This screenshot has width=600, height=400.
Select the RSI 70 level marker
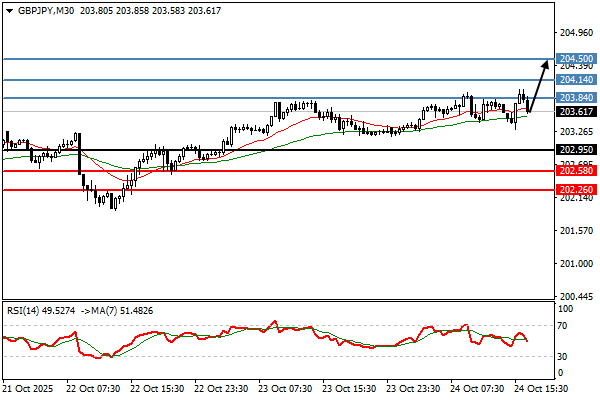click(564, 326)
